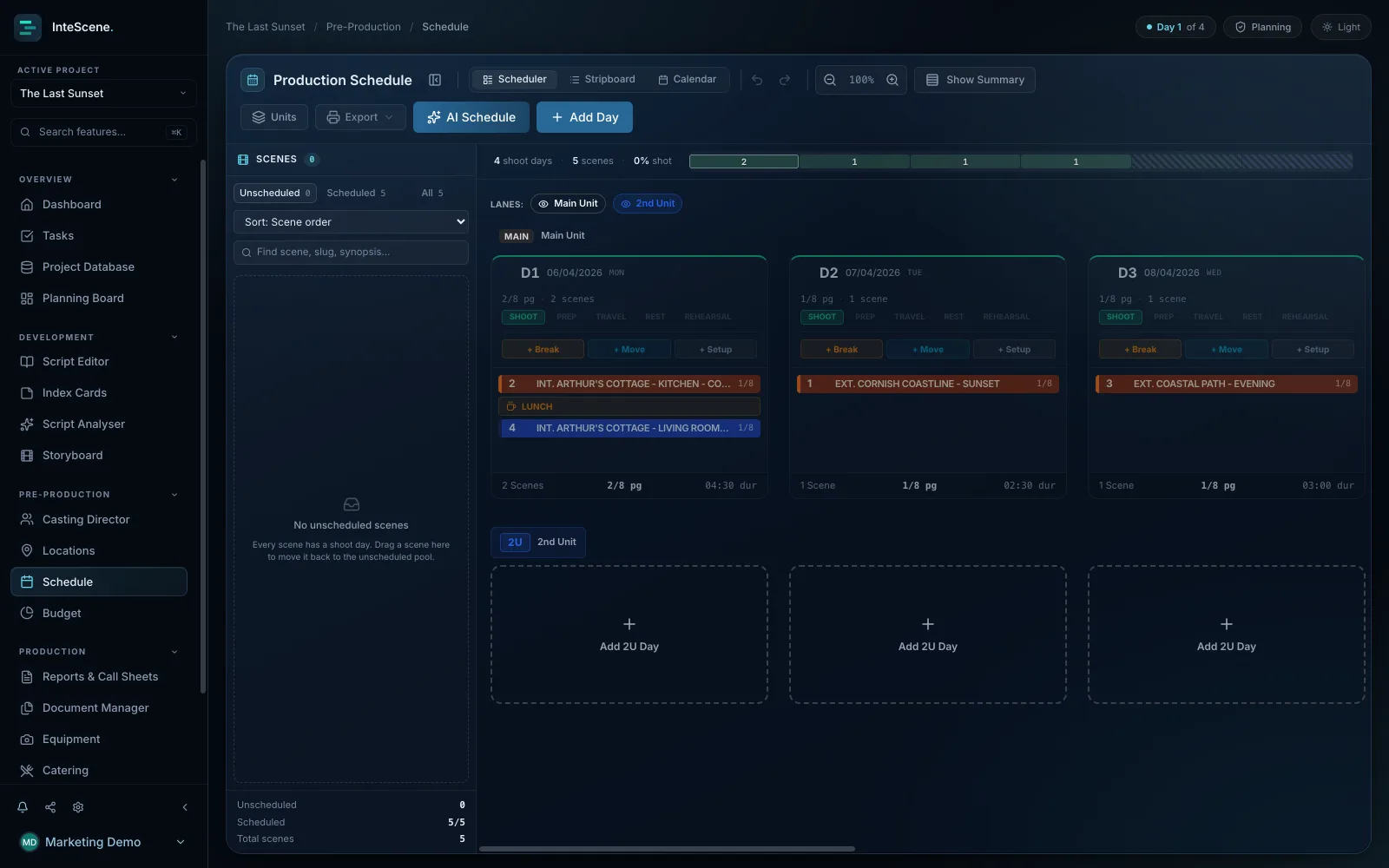
Task: Open The Last Sunset project dropdown
Action: point(103,94)
